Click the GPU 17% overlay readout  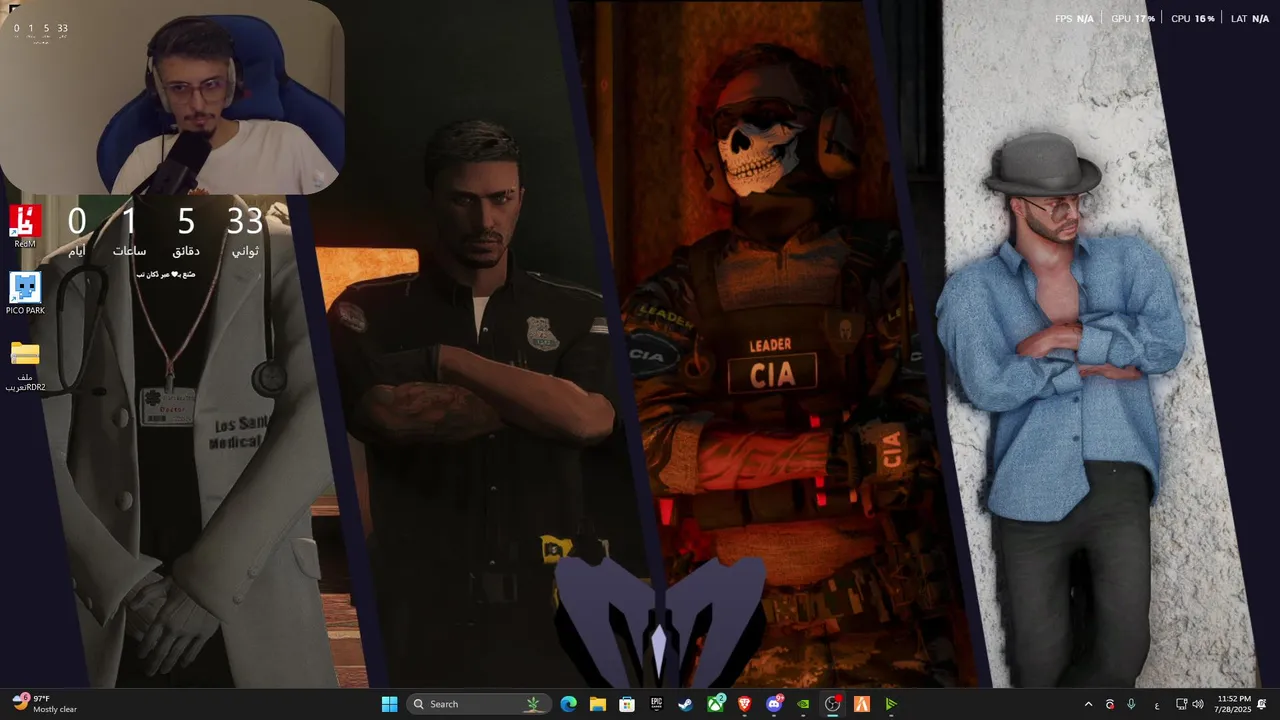1132,19
